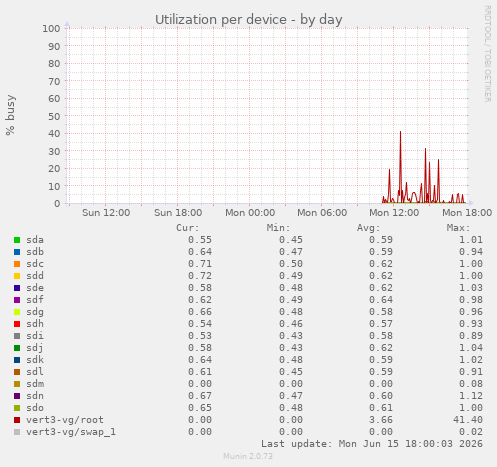Click the Munin 2.0.73 footer text
Screen dimensions: 497x467
click(x=248, y=456)
